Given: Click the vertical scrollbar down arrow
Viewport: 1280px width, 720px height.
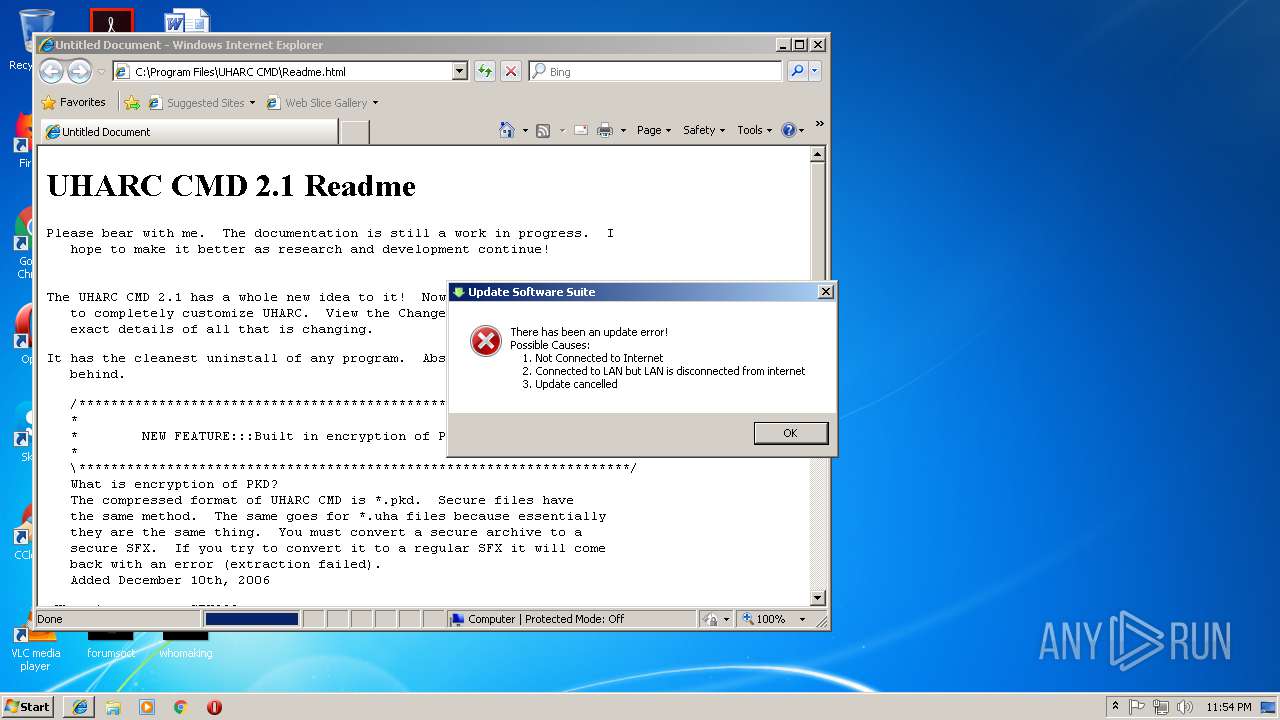Looking at the screenshot, I should pyautogui.click(x=818, y=598).
